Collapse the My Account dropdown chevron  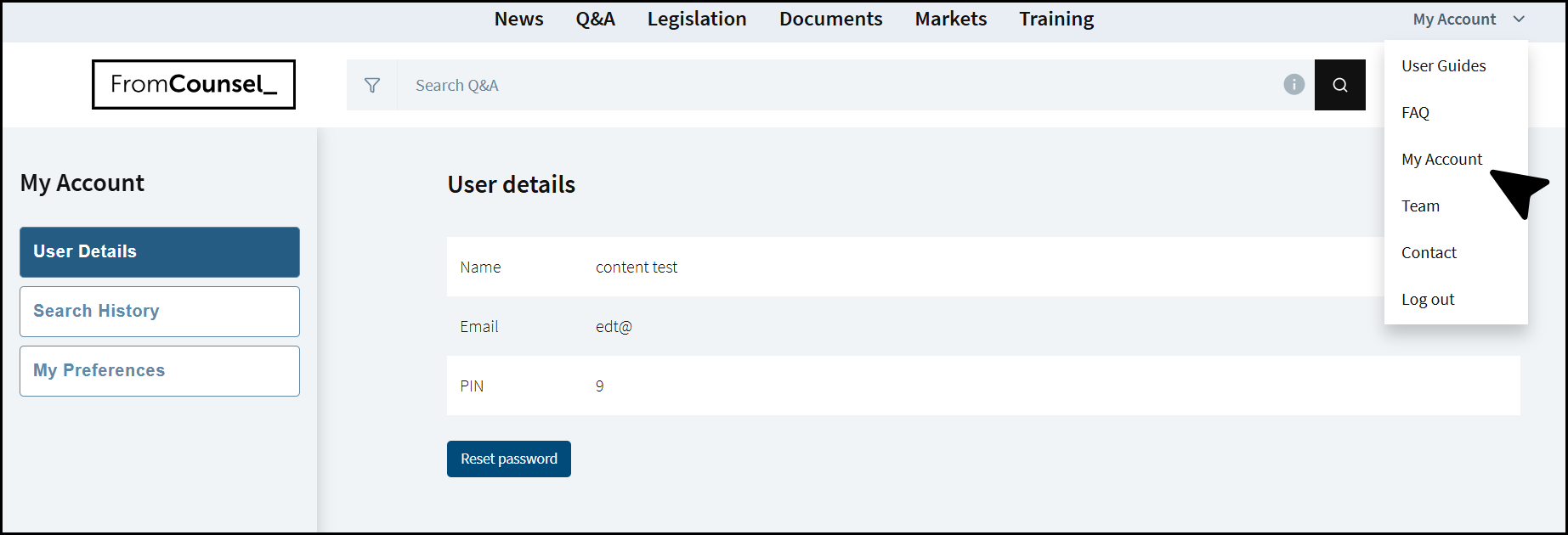pos(1519,19)
